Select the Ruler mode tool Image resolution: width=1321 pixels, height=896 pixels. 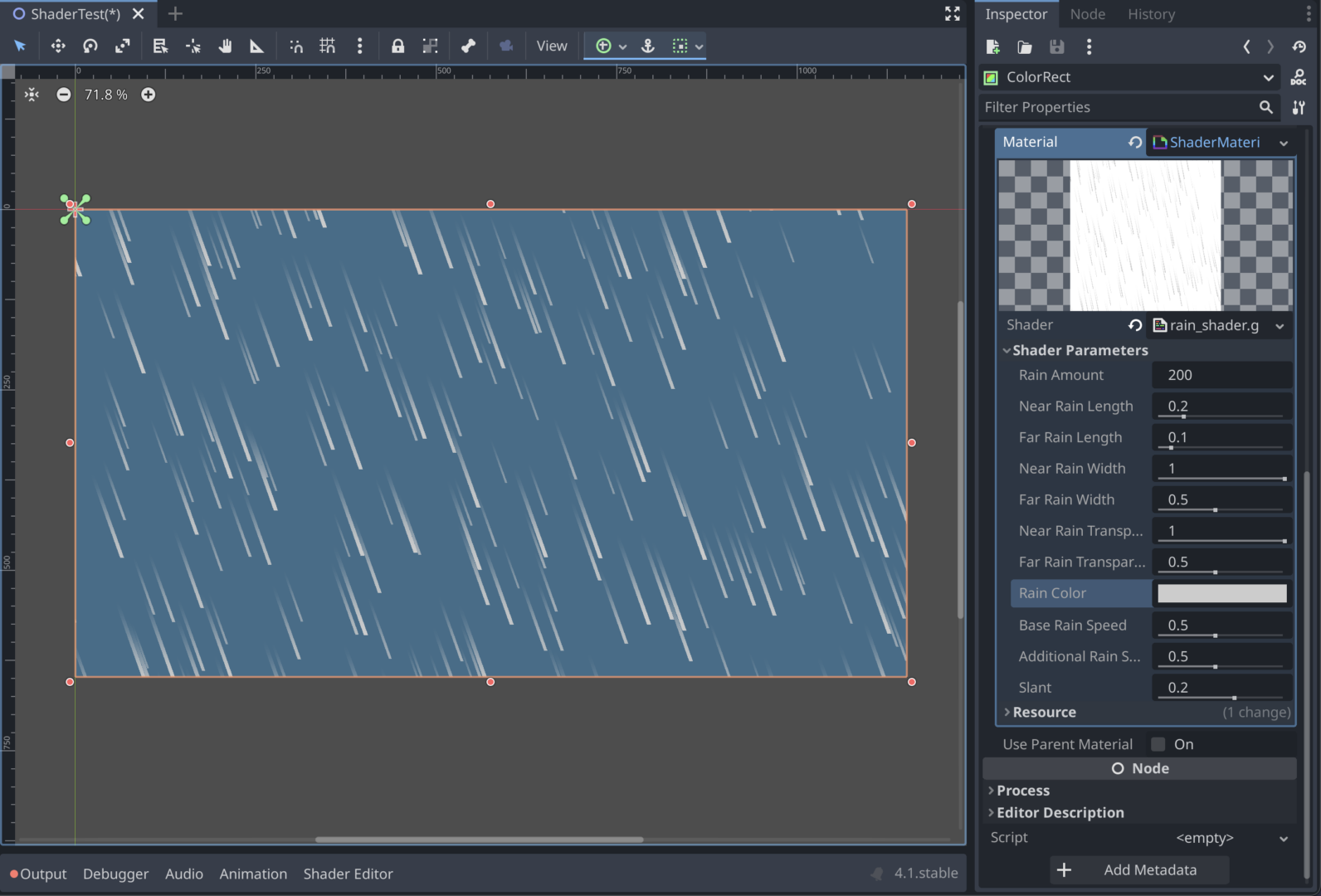pos(257,46)
